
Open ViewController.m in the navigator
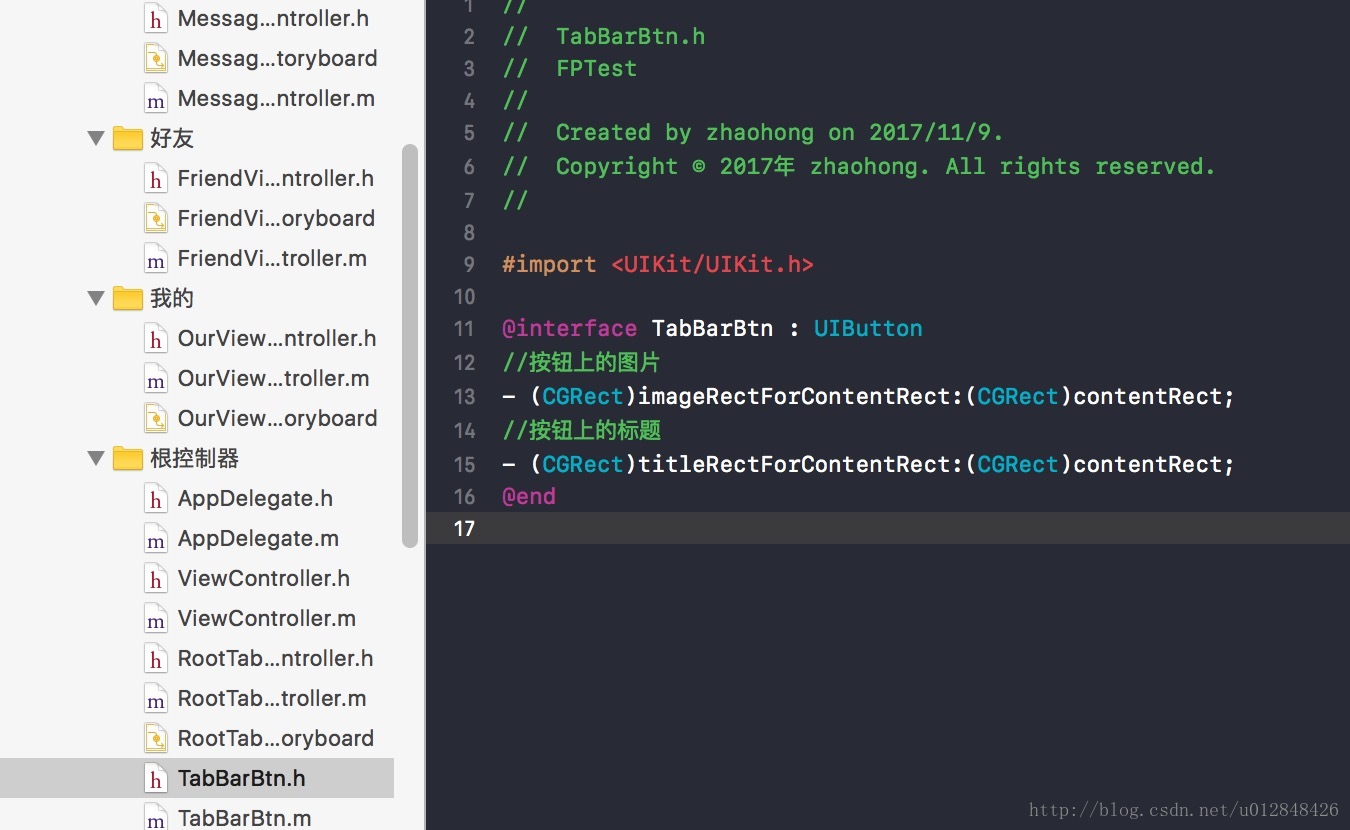tap(267, 618)
